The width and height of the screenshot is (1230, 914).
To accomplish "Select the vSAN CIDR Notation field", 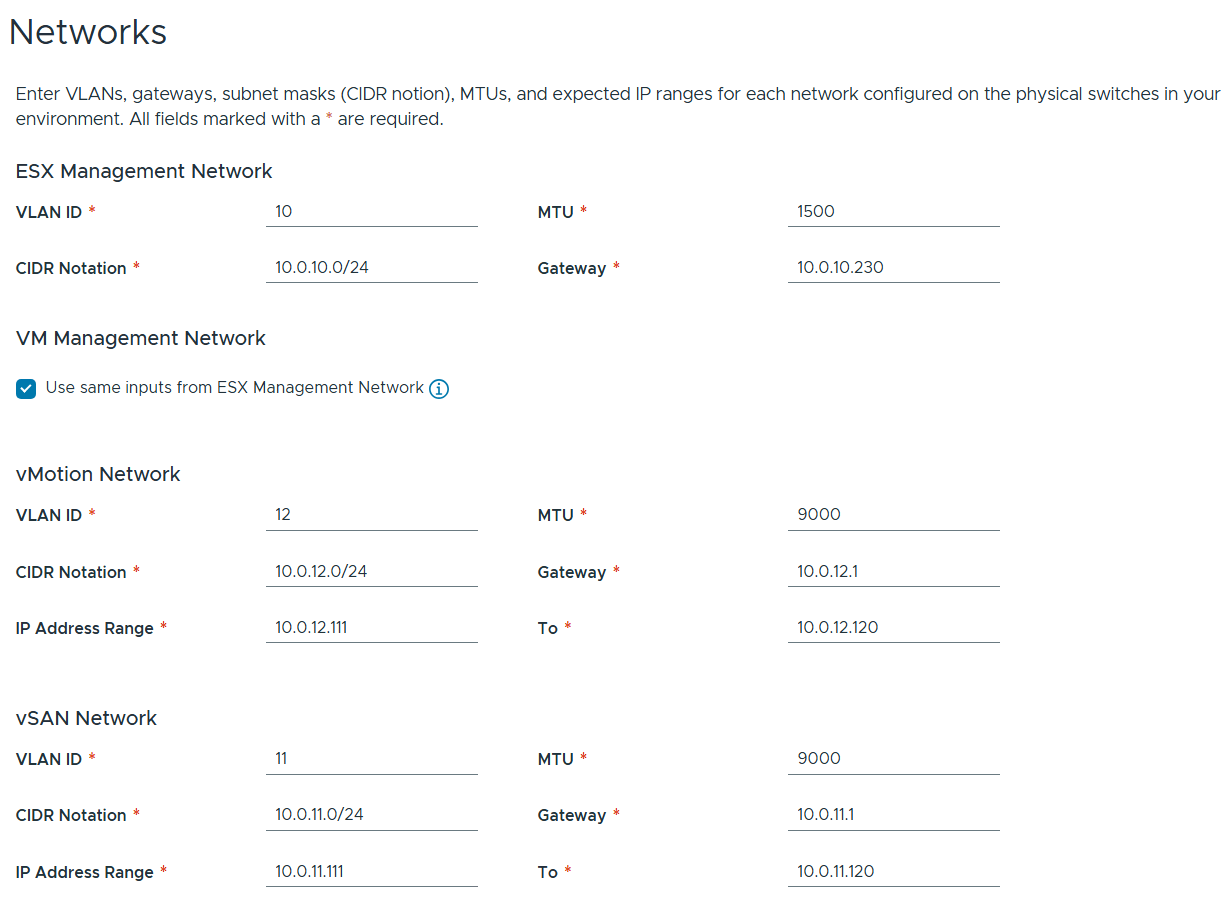I will pyautogui.click(x=371, y=815).
